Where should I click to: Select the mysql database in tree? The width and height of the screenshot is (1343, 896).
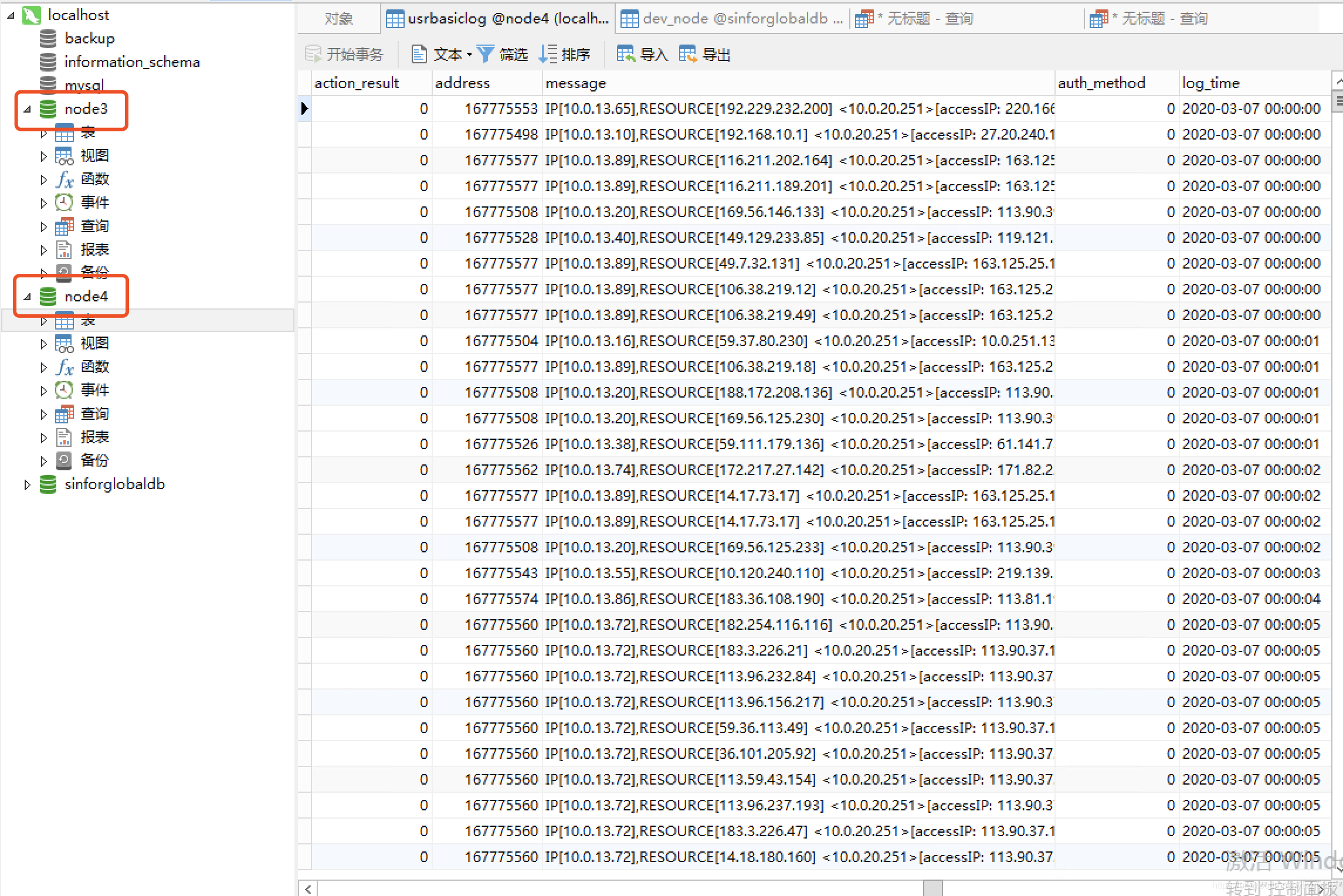84,85
